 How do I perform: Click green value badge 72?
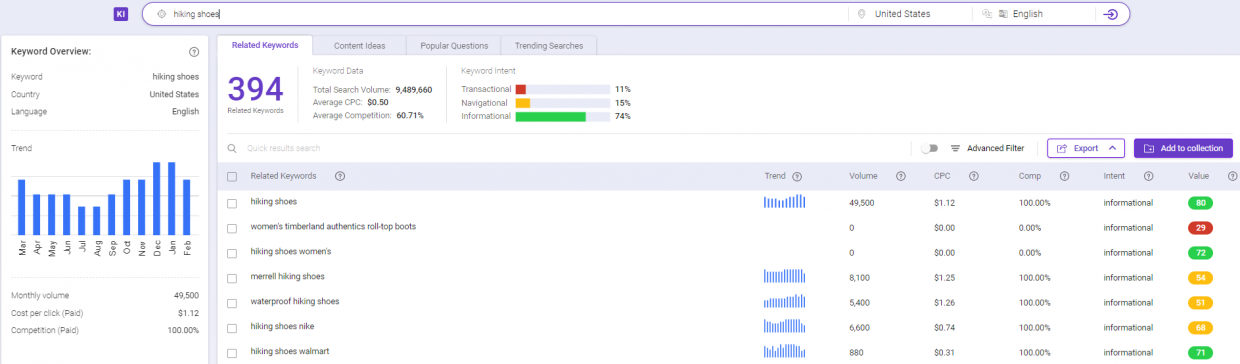(1200, 252)
